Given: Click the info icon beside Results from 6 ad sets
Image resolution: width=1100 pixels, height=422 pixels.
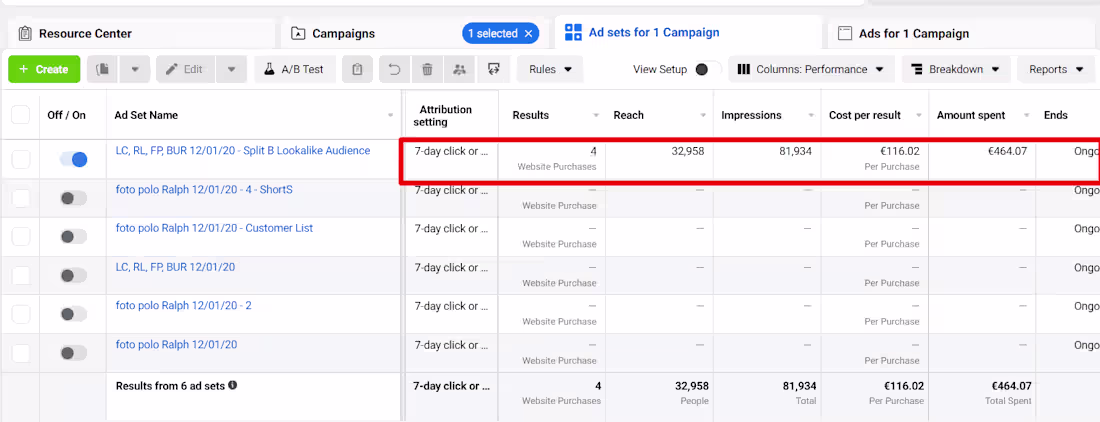Looking at the screenshot, I should tap(232, 385).
